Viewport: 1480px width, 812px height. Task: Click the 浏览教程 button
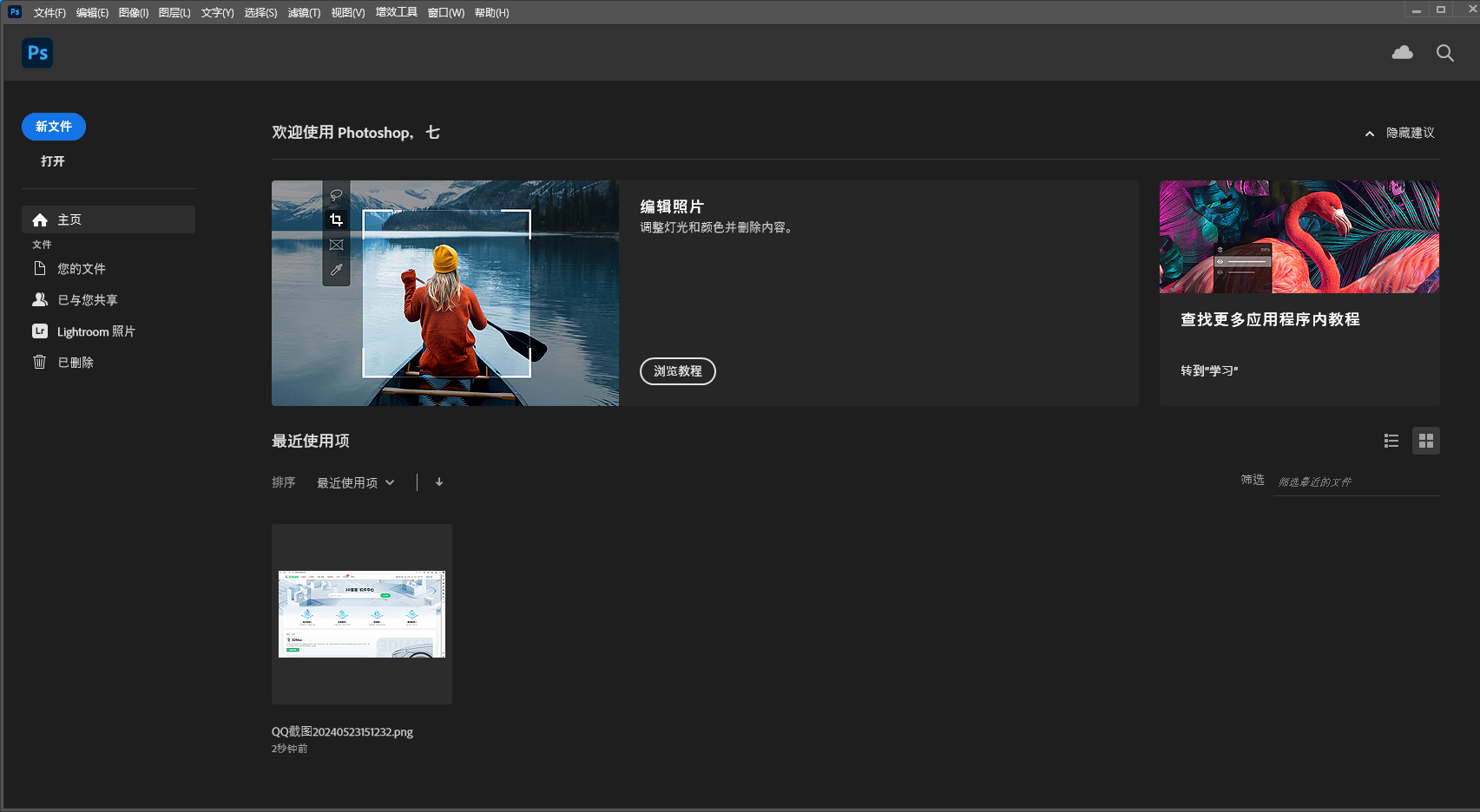(x=677, y=371)
